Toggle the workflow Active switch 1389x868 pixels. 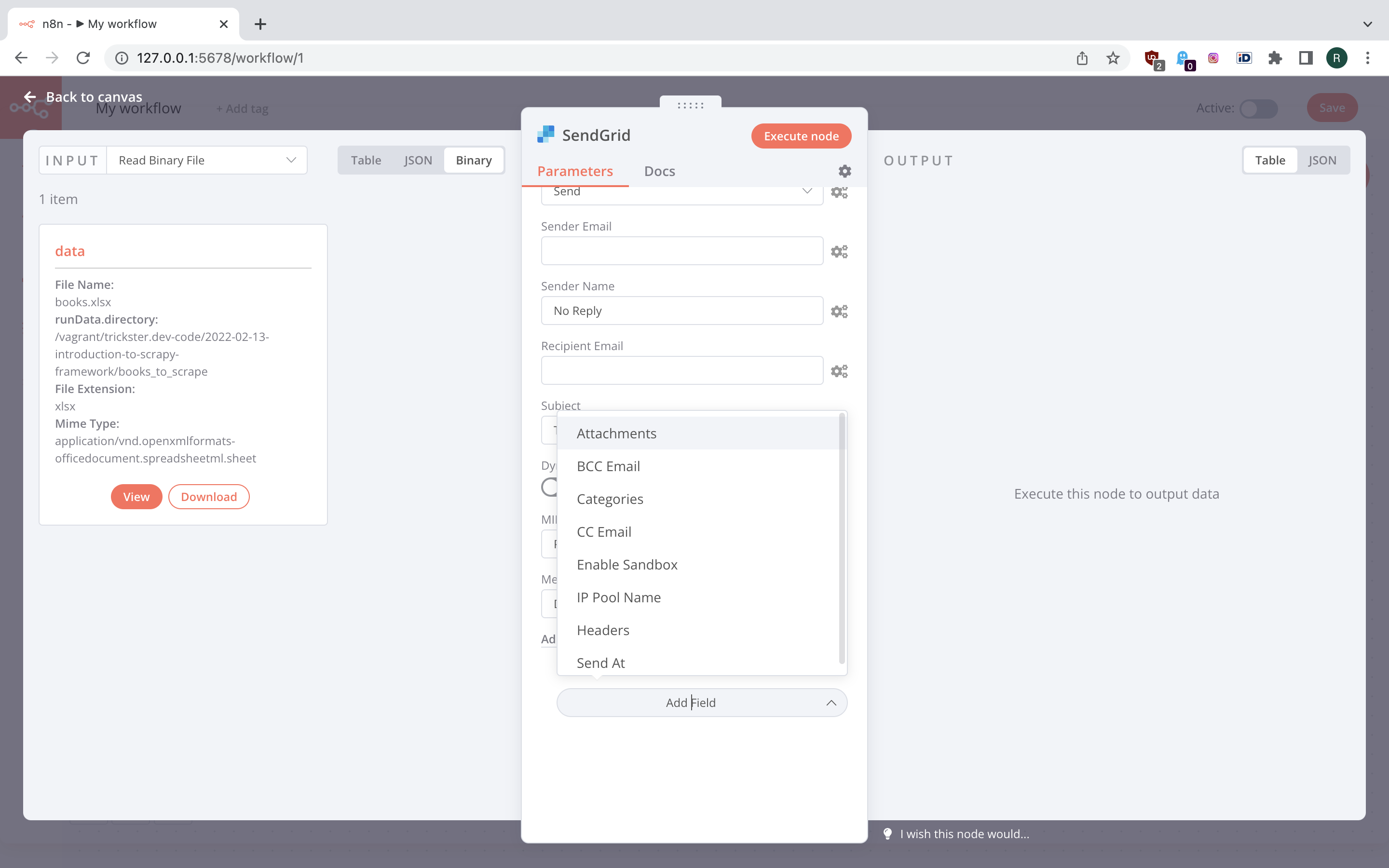coord(1258,108)
